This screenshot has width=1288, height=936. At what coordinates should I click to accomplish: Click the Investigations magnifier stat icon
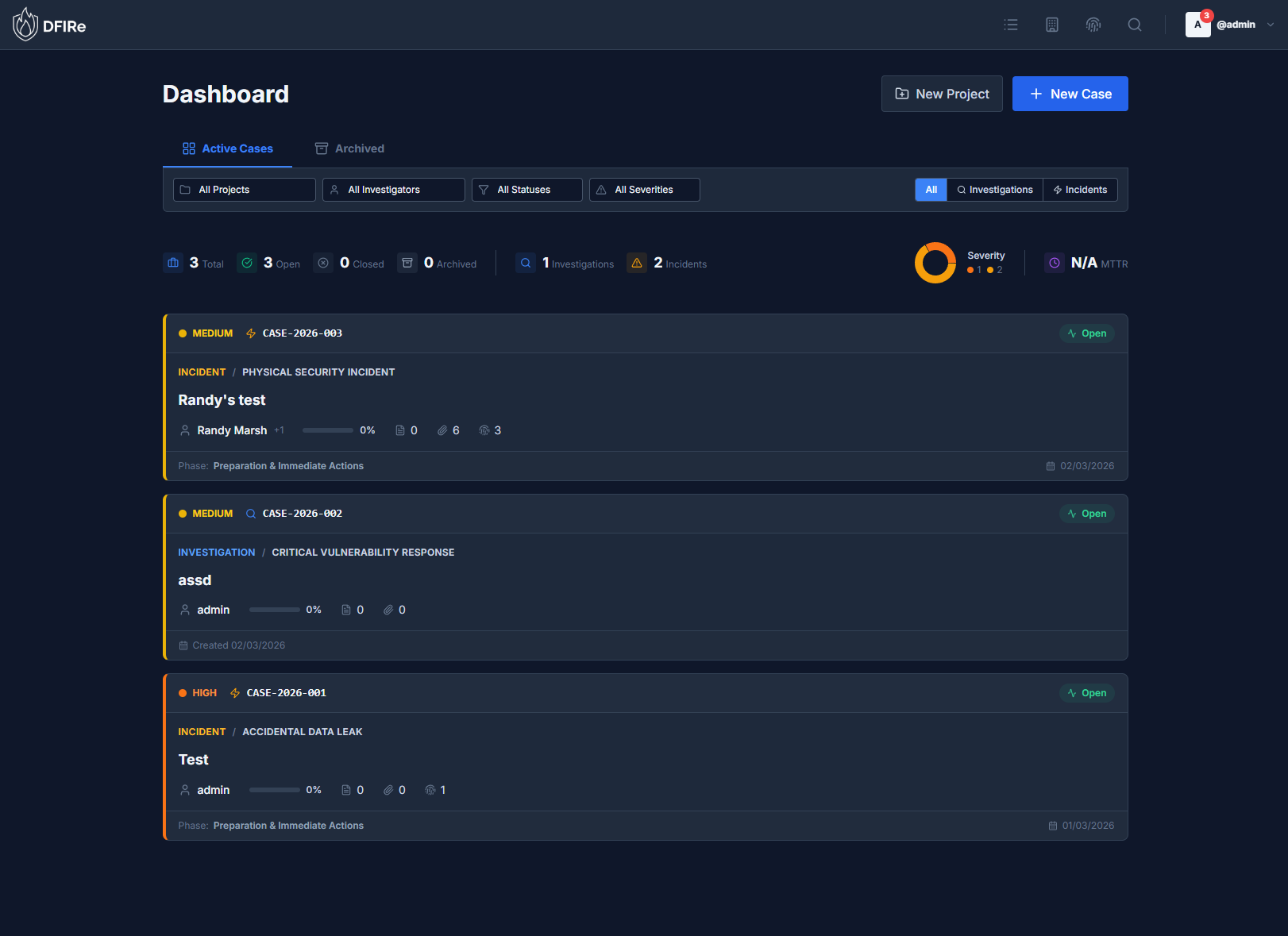[x=526, y=263]
